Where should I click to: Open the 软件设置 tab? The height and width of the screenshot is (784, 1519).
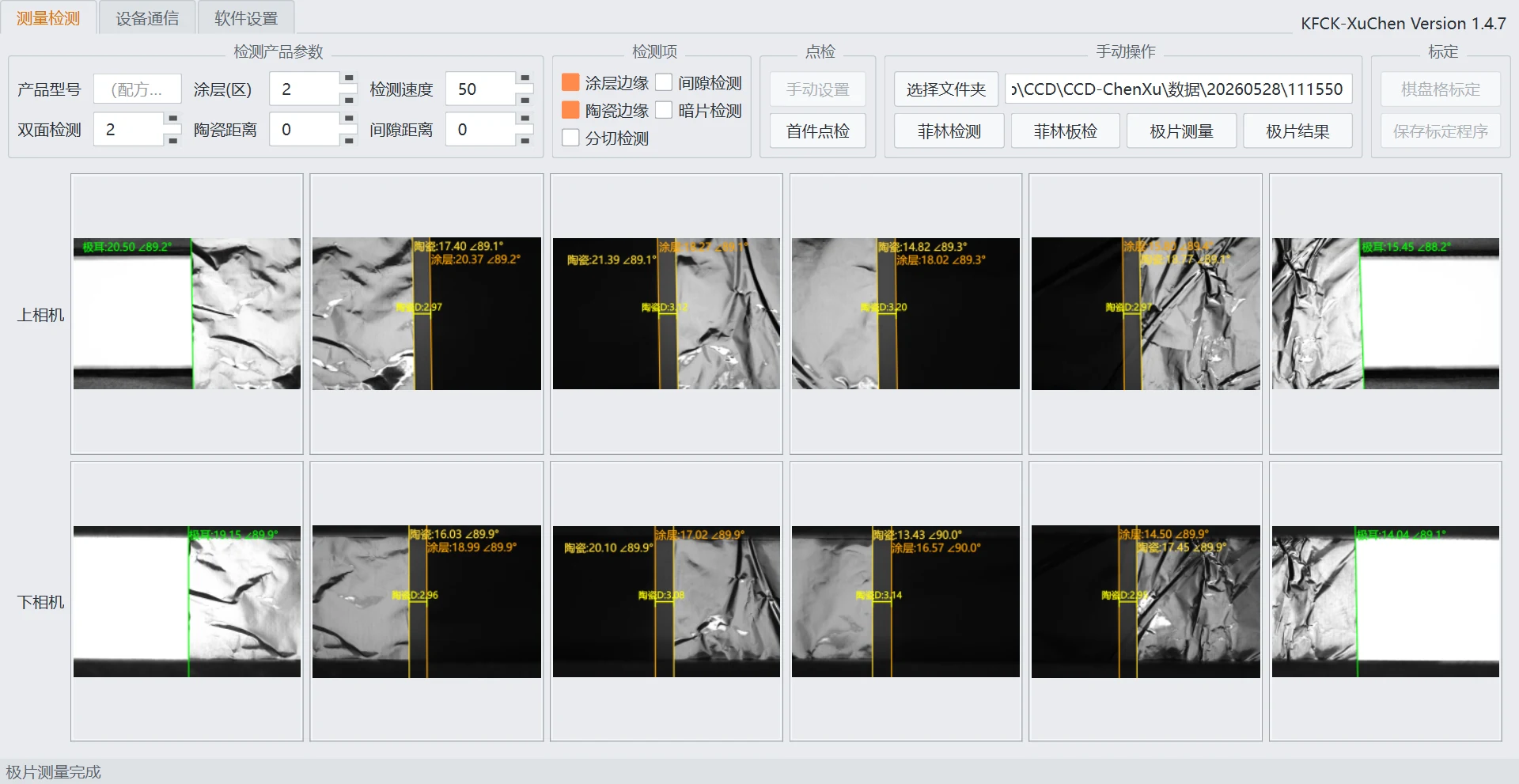click(246, 17)
